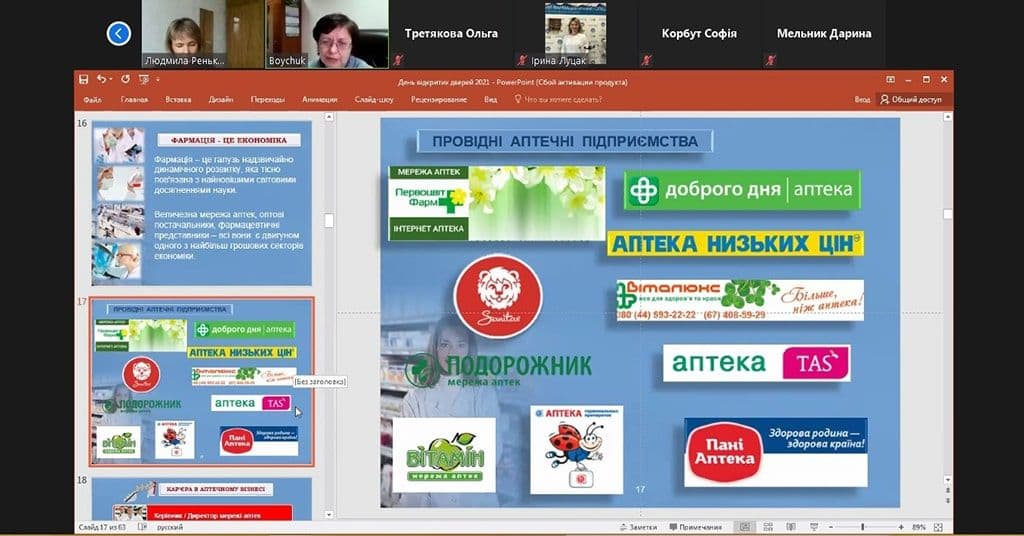Open the Undo history dropdown arrow
The width and height of the screenshot is (1024, 536).
[109, 80]
